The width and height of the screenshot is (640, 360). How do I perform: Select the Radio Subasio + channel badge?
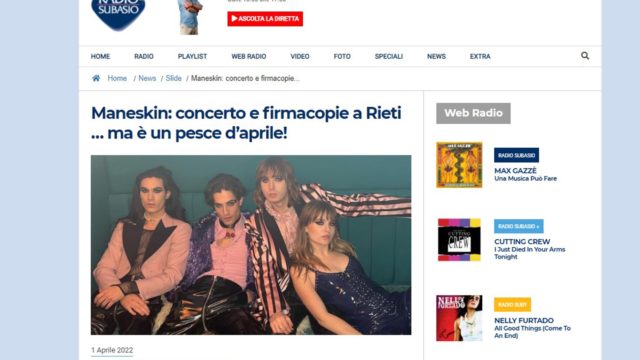click(519, 226)
